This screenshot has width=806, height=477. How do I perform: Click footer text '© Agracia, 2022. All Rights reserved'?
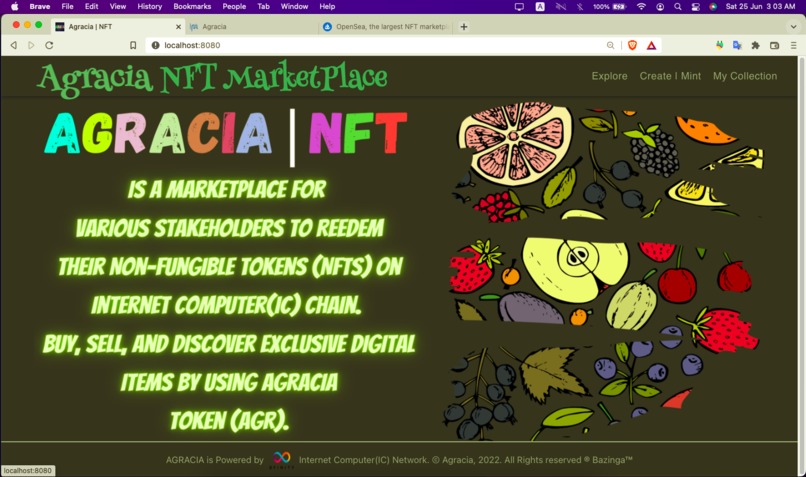coord(506,460)
